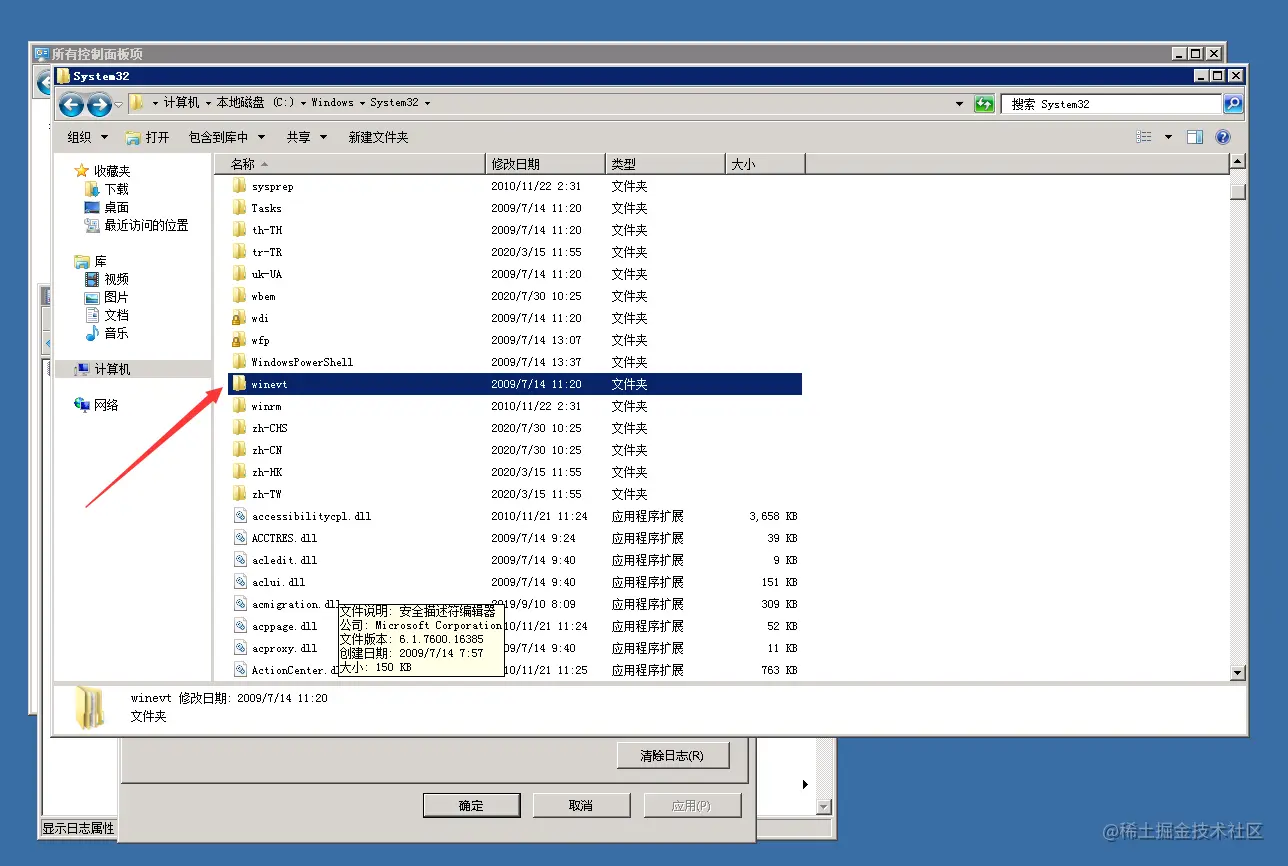
Task: Sort by the 类型 column header
Action: (665, 164)
